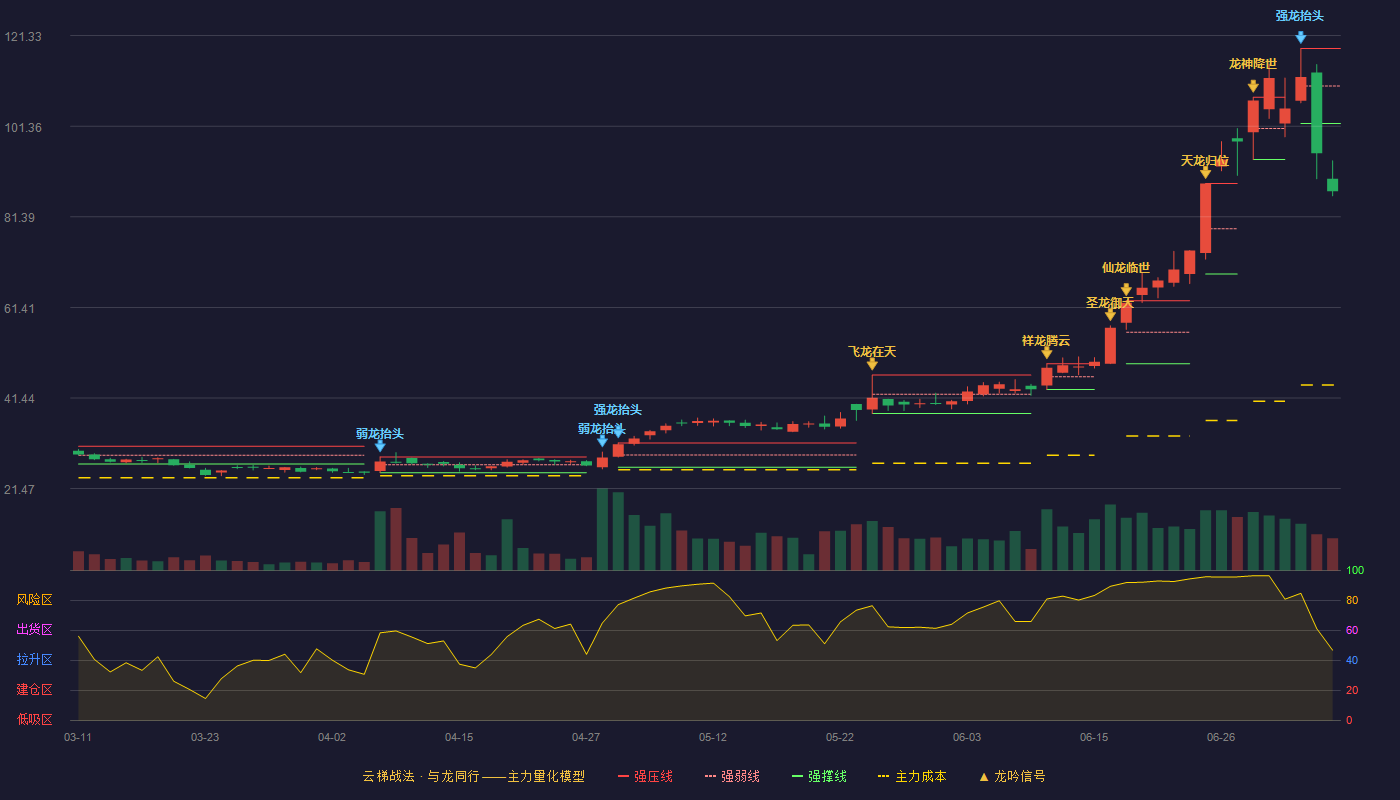1400x800 pixels.
Task: Click the 05-12 date axis label
Action: click(x=713, y=737)
